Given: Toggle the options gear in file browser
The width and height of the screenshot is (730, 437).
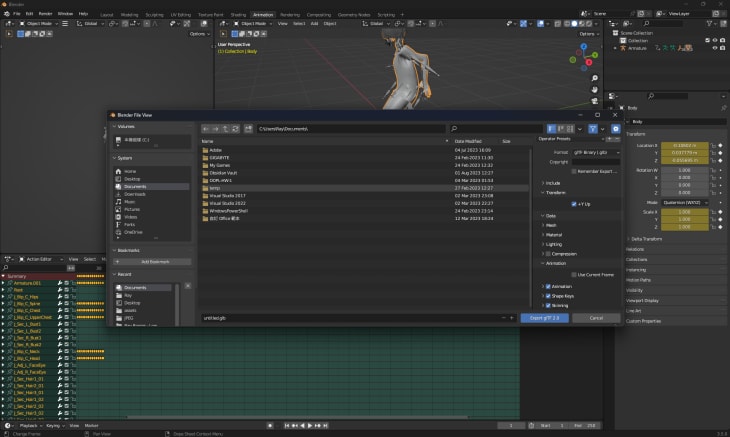Looking at the screenshot, I should (x=615, y=129).
